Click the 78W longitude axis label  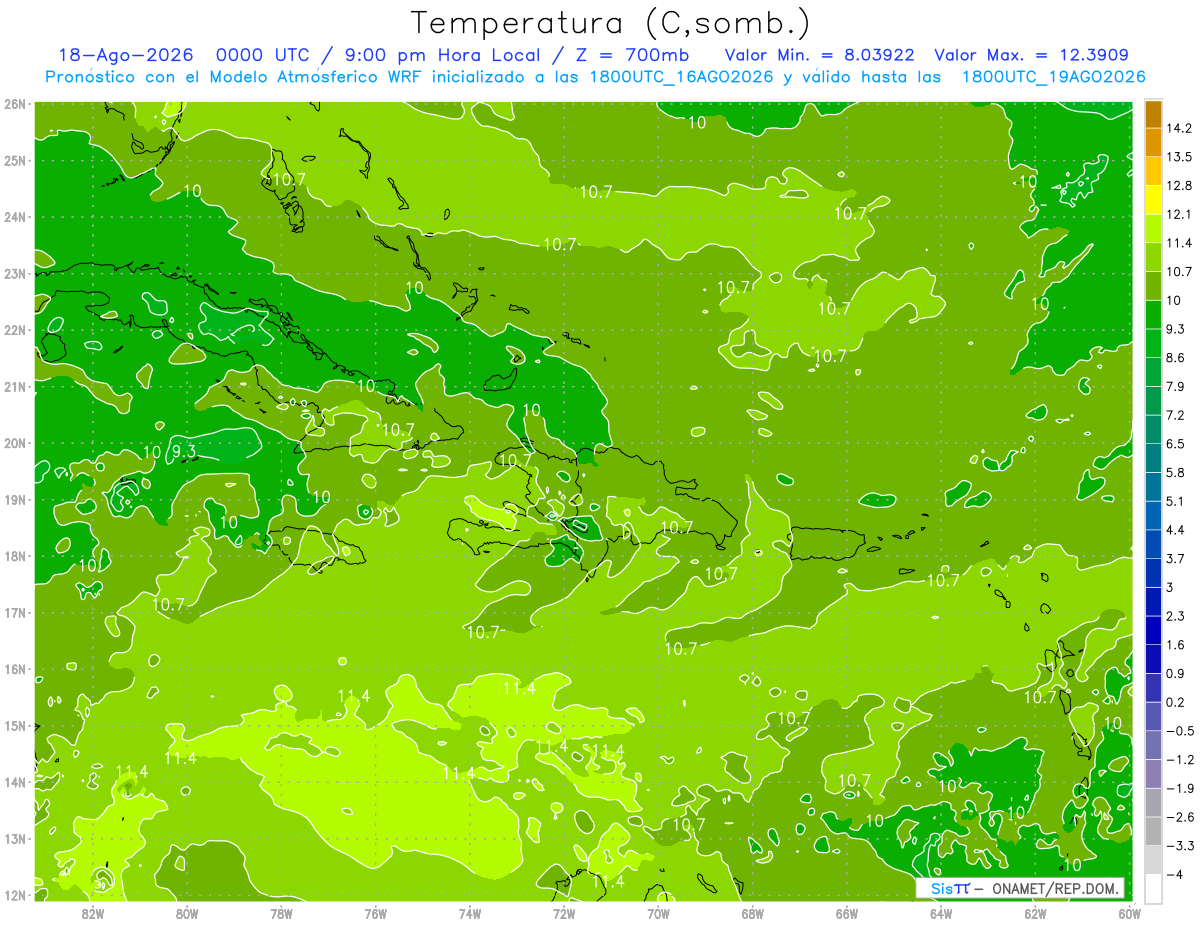[x=281, y=913]
